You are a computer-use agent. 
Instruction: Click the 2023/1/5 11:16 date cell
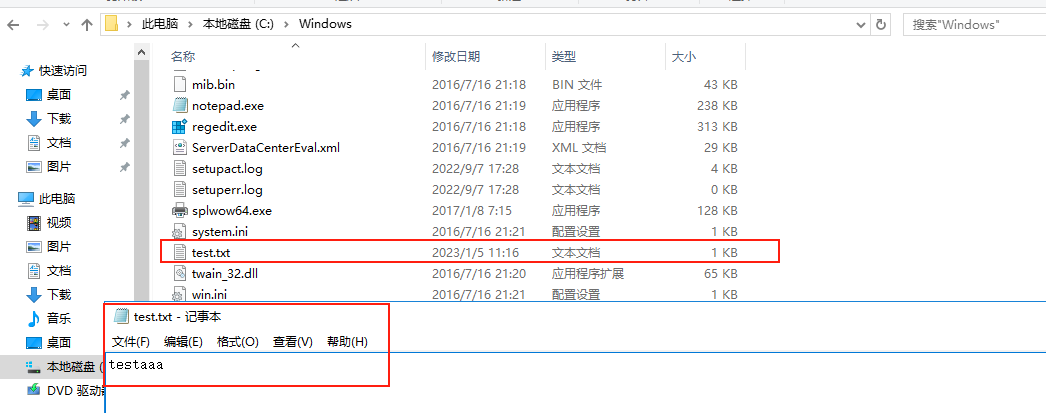point(476,253)
